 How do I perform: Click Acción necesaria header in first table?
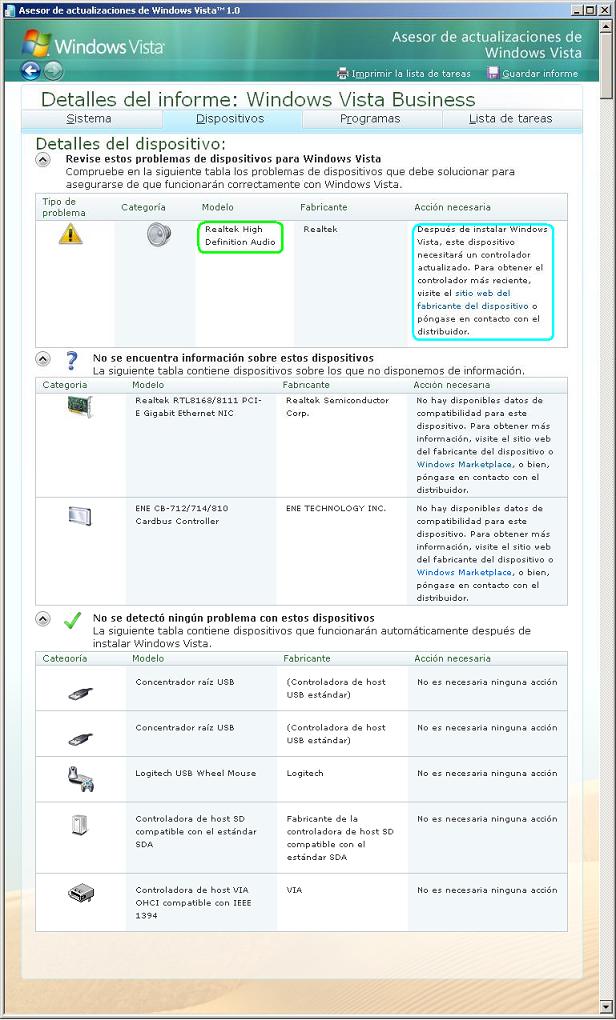point(452,207)
